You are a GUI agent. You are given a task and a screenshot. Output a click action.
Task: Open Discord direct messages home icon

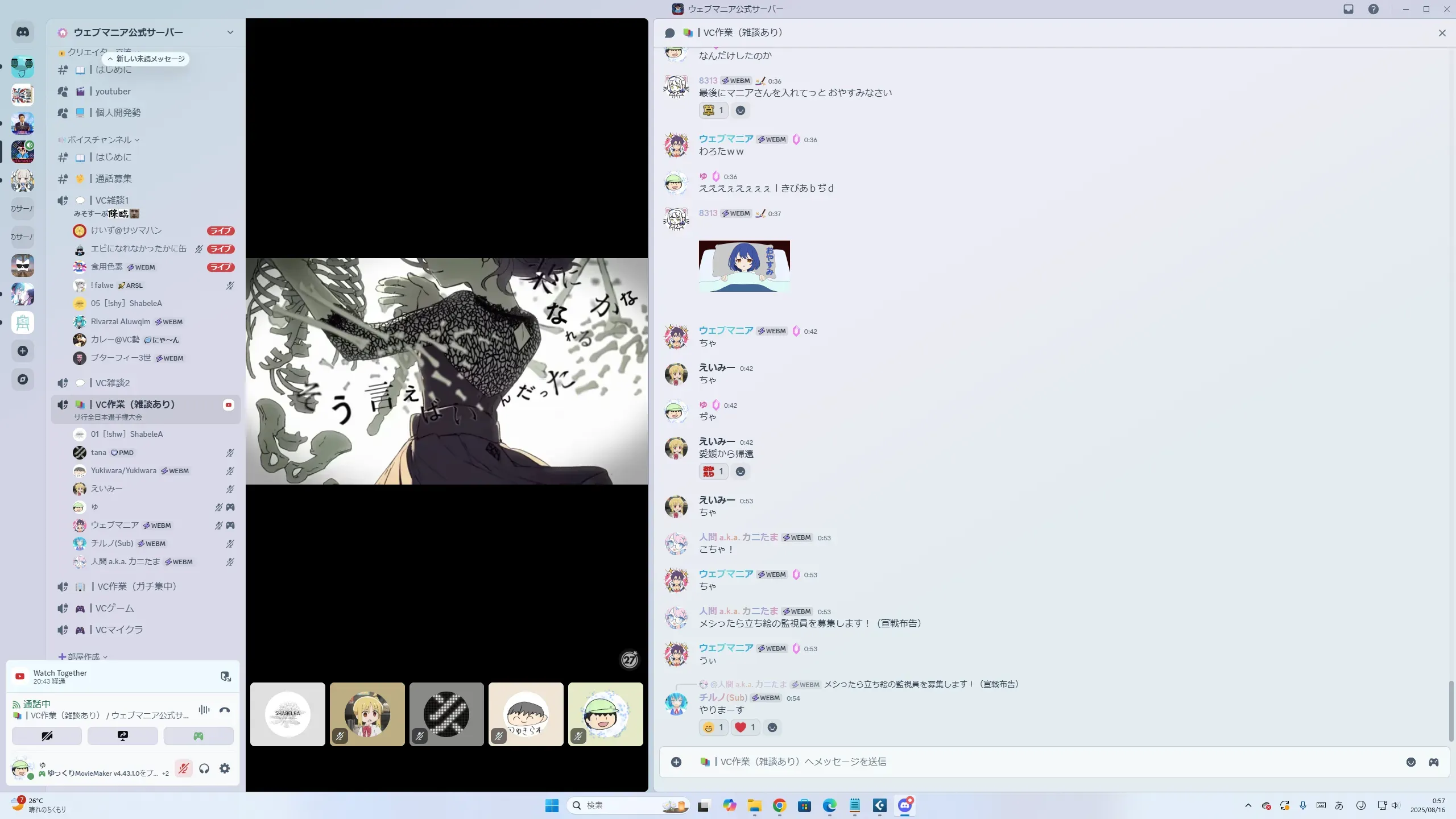tap(23, 32)
